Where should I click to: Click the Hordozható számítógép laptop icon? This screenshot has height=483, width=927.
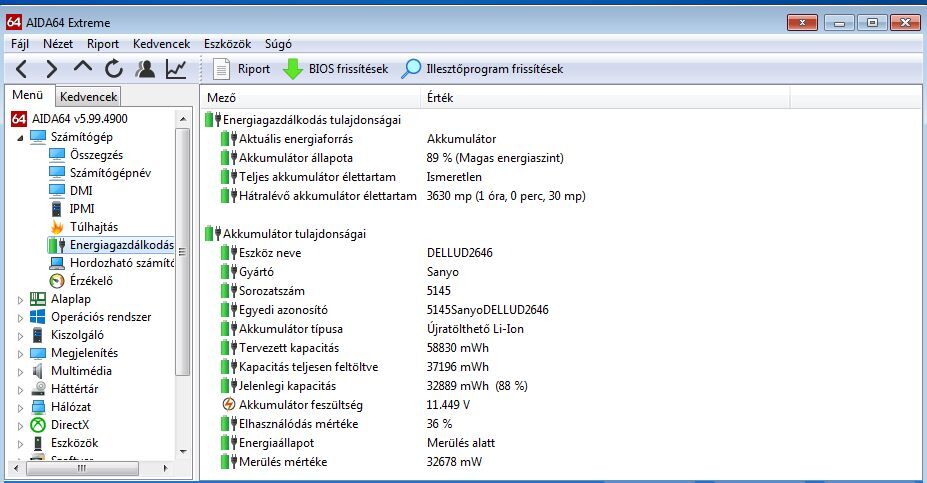point(57,263)
